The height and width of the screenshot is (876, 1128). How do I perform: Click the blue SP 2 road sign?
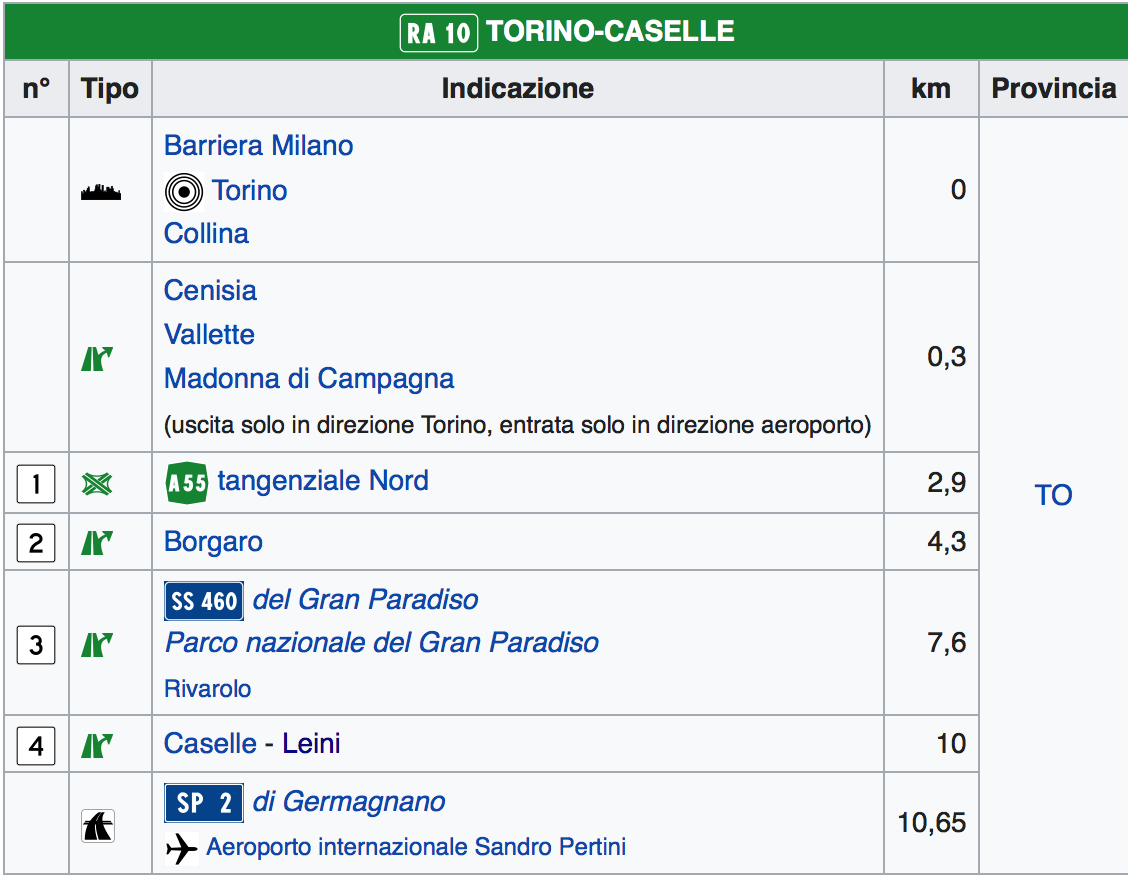tap(204, 803)
